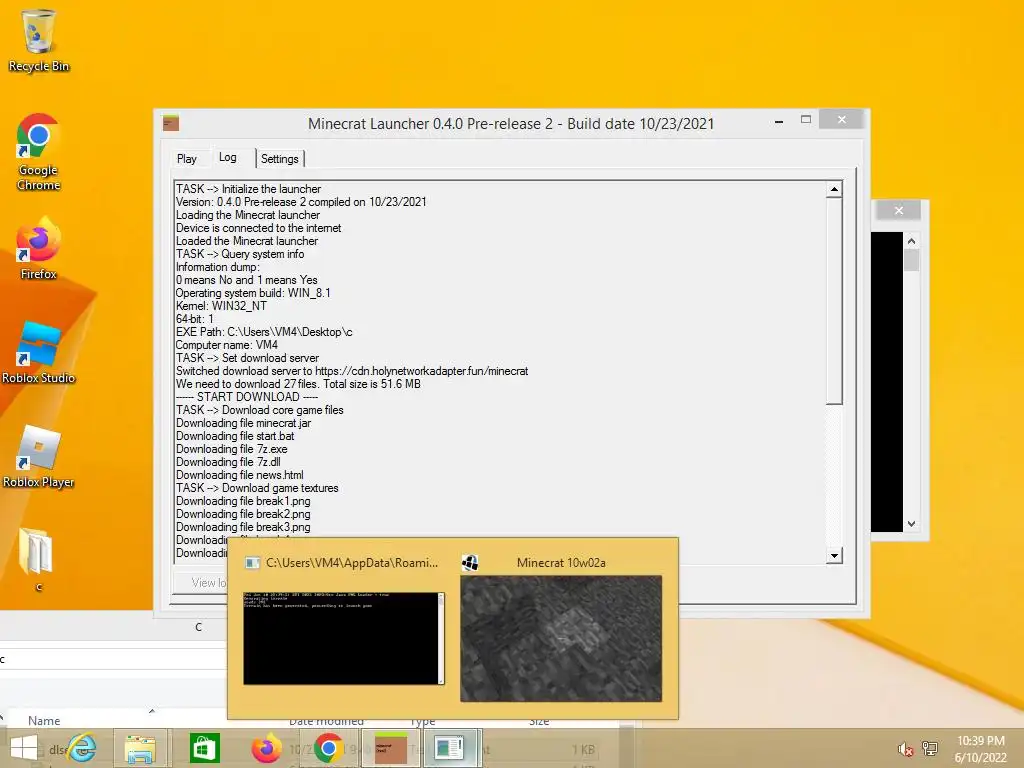Click log line 'TASK --> Query system info'

[x=240, y=254]
